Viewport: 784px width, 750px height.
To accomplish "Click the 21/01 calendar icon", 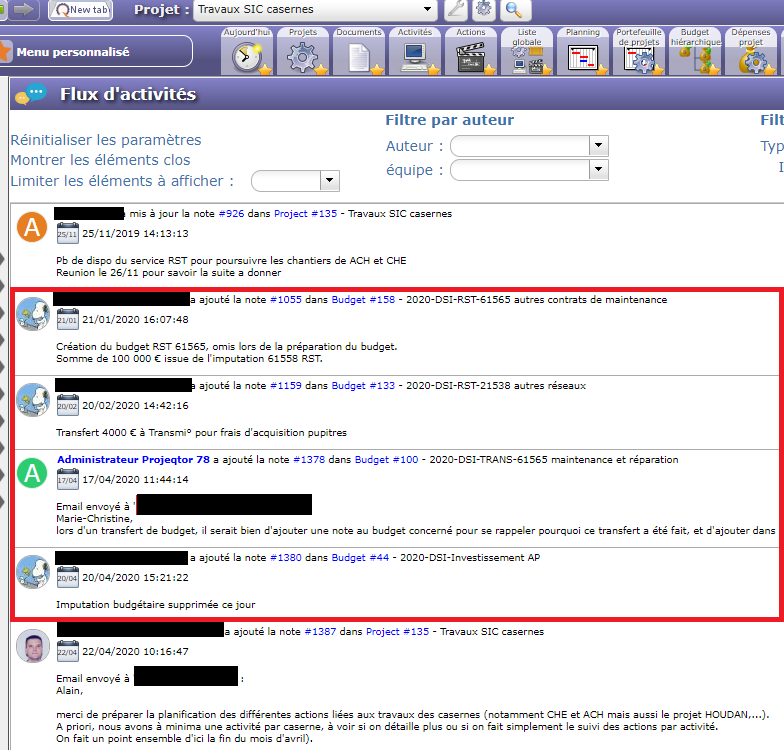I will tap(68, 319).
